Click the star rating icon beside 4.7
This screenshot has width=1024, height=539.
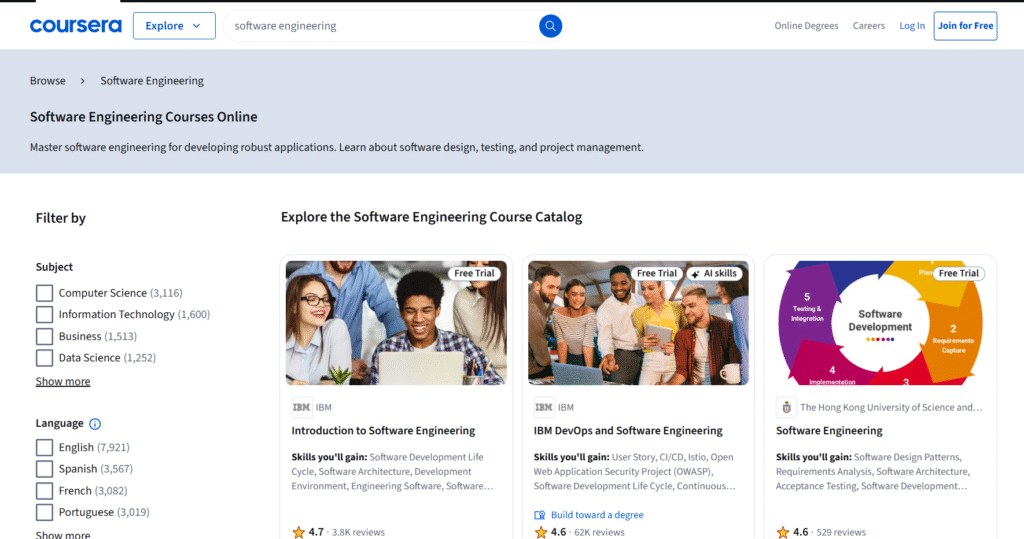pos(298,532)
